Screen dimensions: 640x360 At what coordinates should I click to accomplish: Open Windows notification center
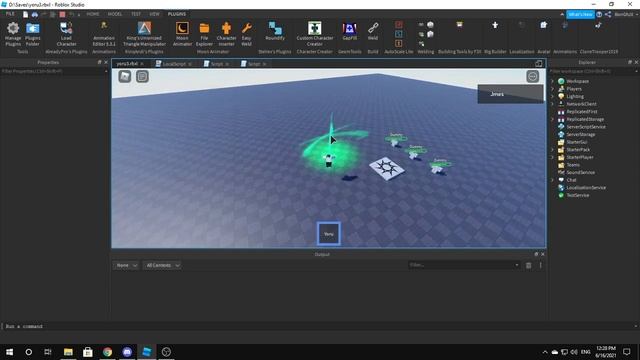[627, 352]
